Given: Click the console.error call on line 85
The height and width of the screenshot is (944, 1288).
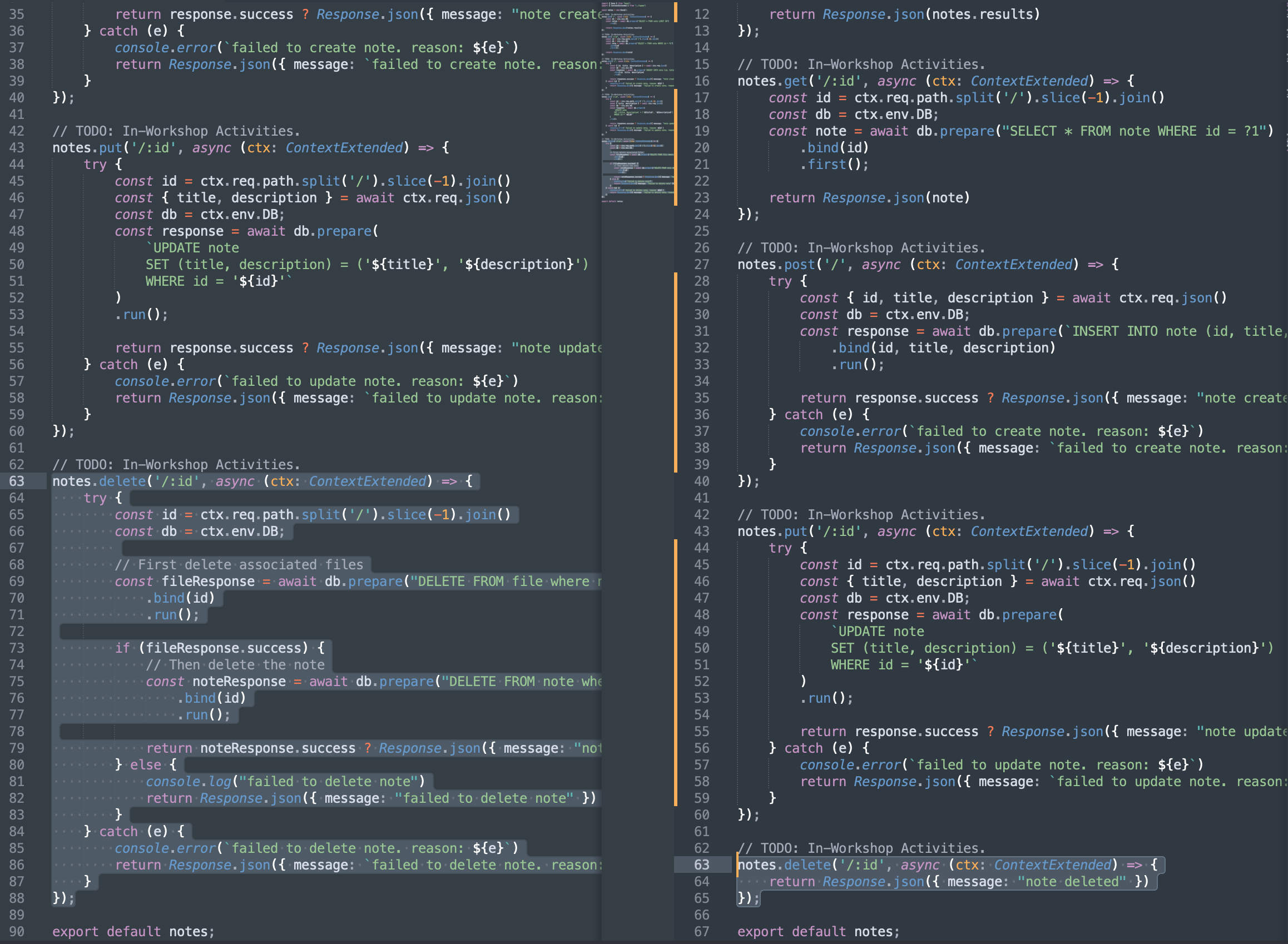Looking at the screenshot, I should pyautogui.click(x=166, y=848).
